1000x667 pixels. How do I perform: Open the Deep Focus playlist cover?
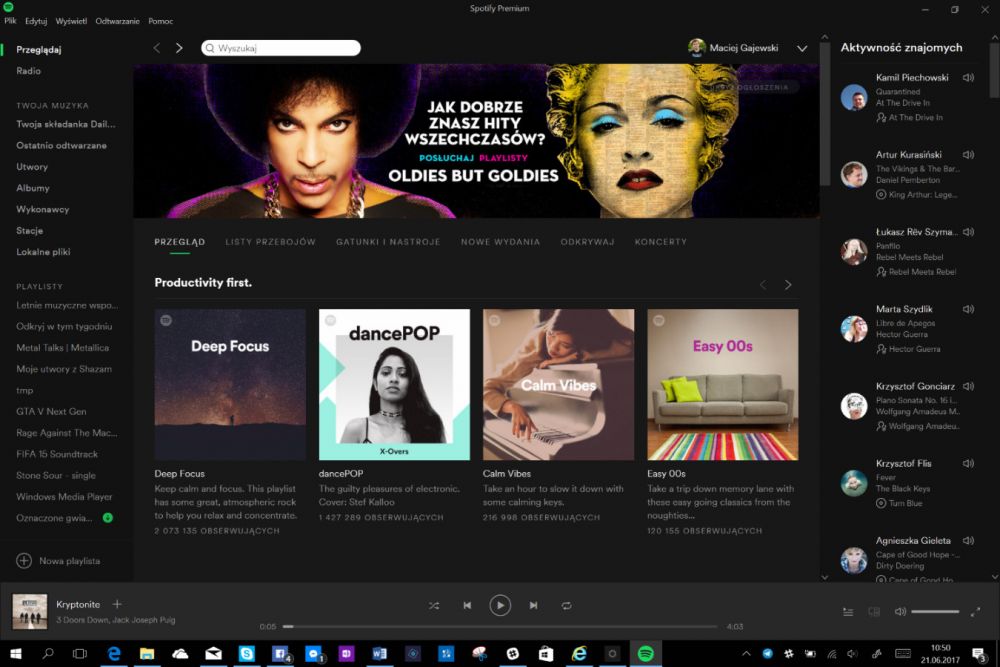click(x=230, y=385)
